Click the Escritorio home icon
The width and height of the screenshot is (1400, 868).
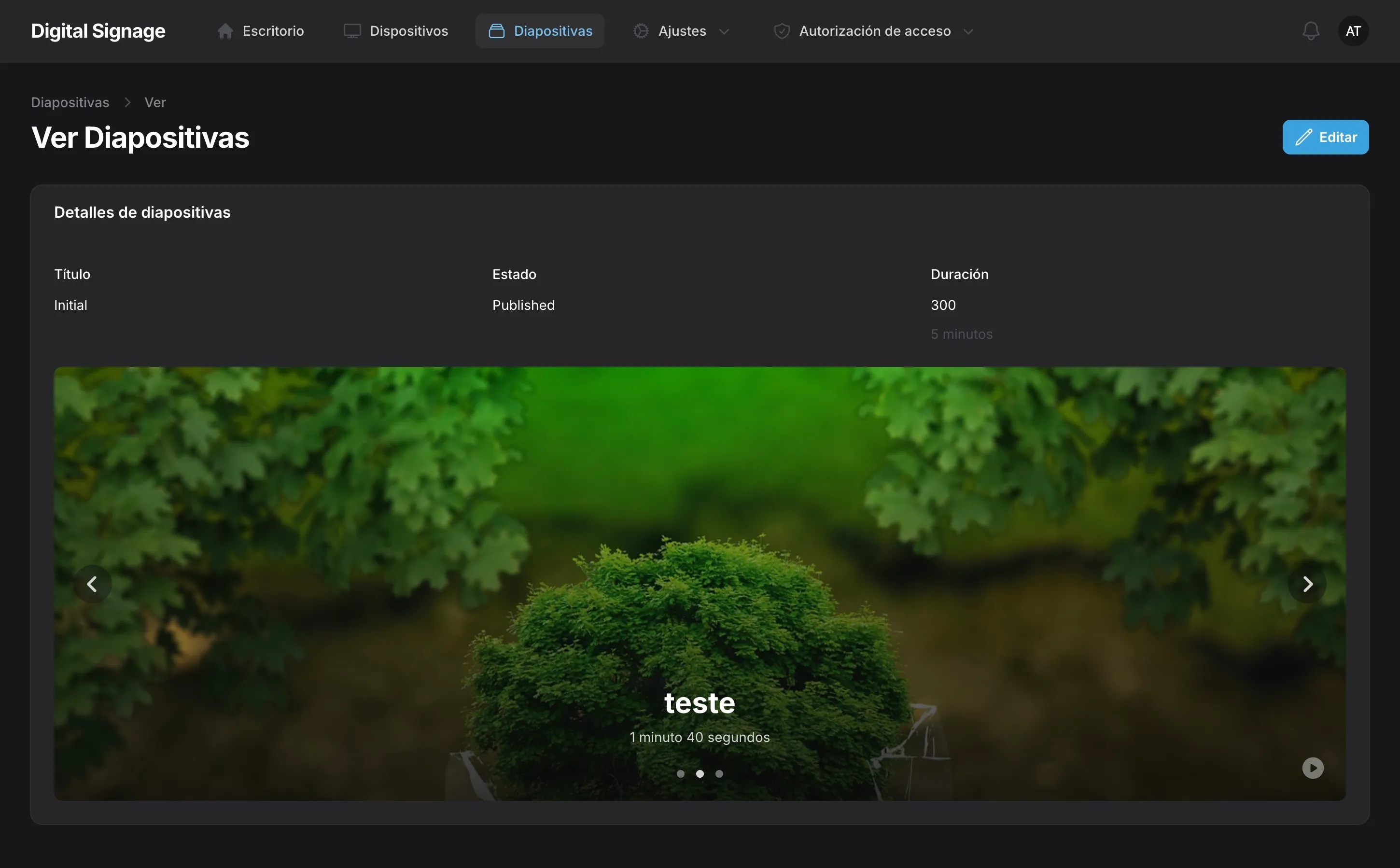coord(225,31)
